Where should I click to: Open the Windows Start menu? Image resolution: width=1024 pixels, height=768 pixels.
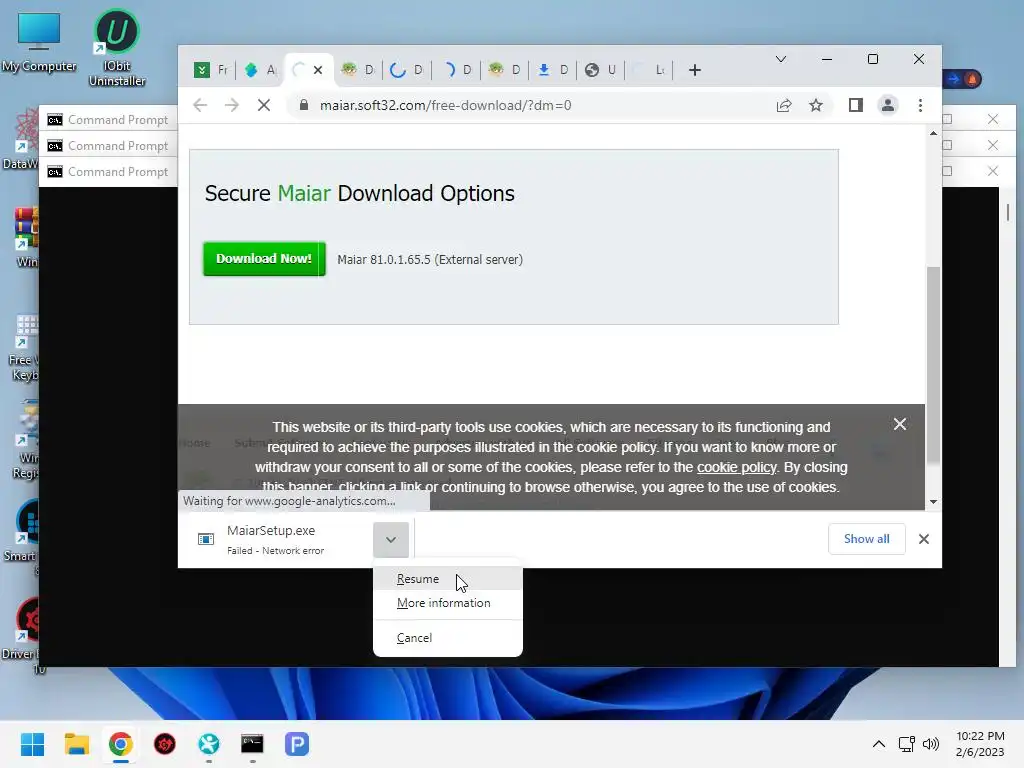coord(32,744)
